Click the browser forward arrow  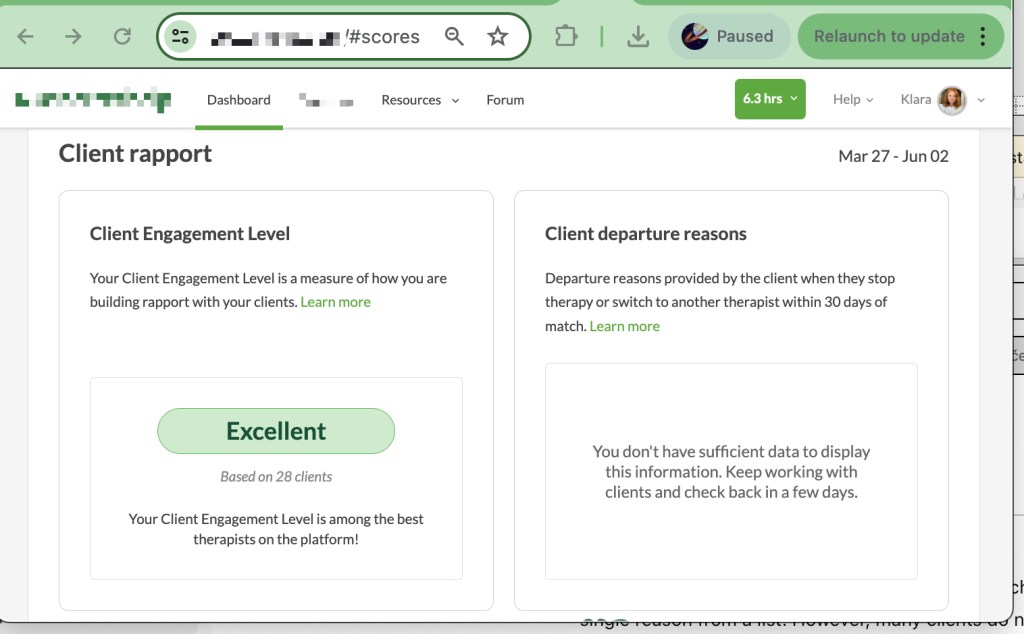point(73,37)
